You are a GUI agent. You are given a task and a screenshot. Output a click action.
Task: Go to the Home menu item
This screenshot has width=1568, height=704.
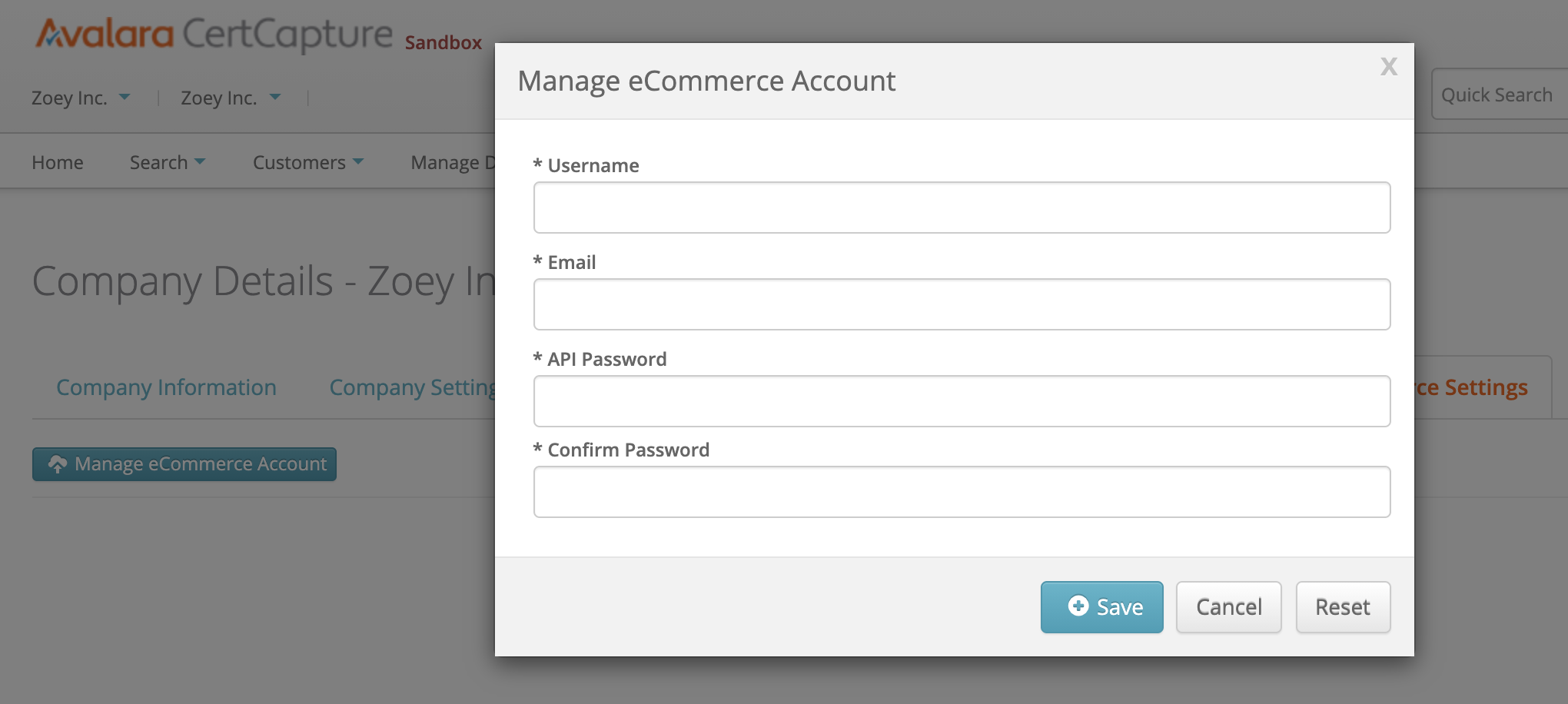click(x=58, y=163)
